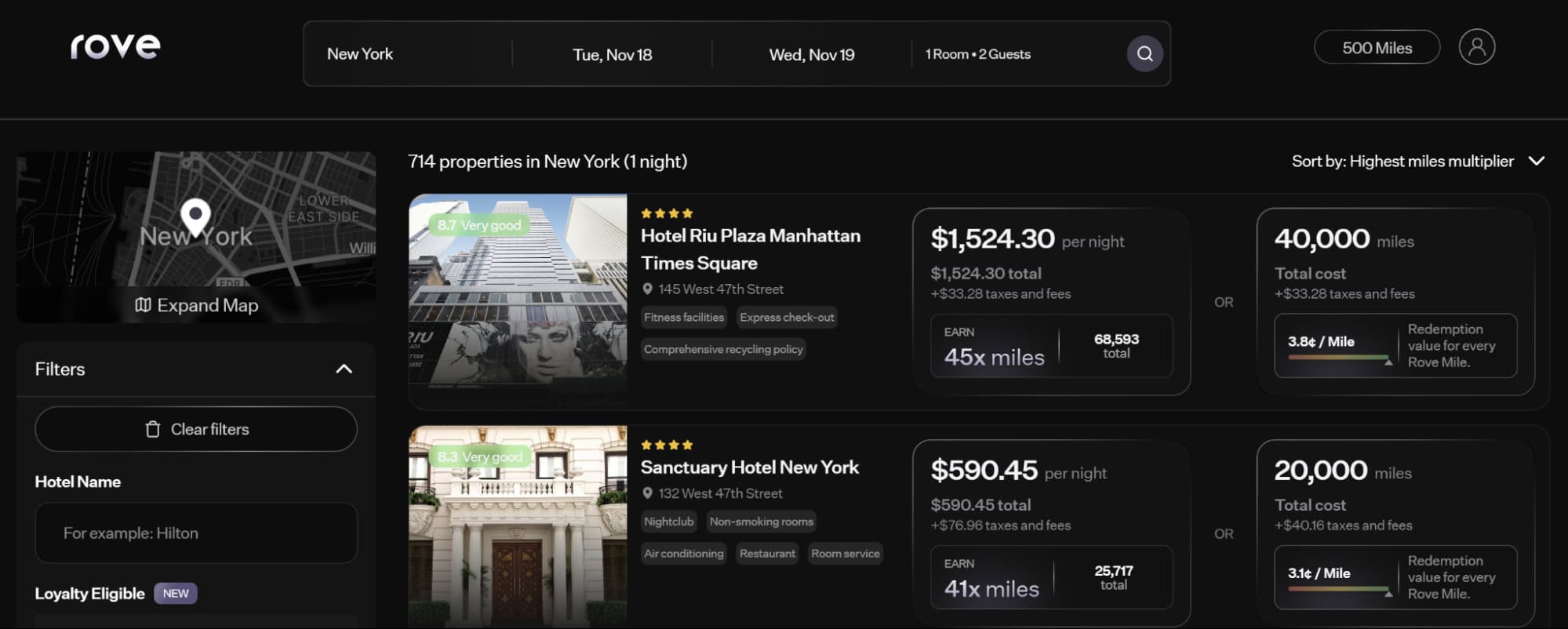This screenshot has height=629, width=1568.
Task: Open 1 Room 2 Guests selector
Action: pyautogui.click(x=978, y=54)
